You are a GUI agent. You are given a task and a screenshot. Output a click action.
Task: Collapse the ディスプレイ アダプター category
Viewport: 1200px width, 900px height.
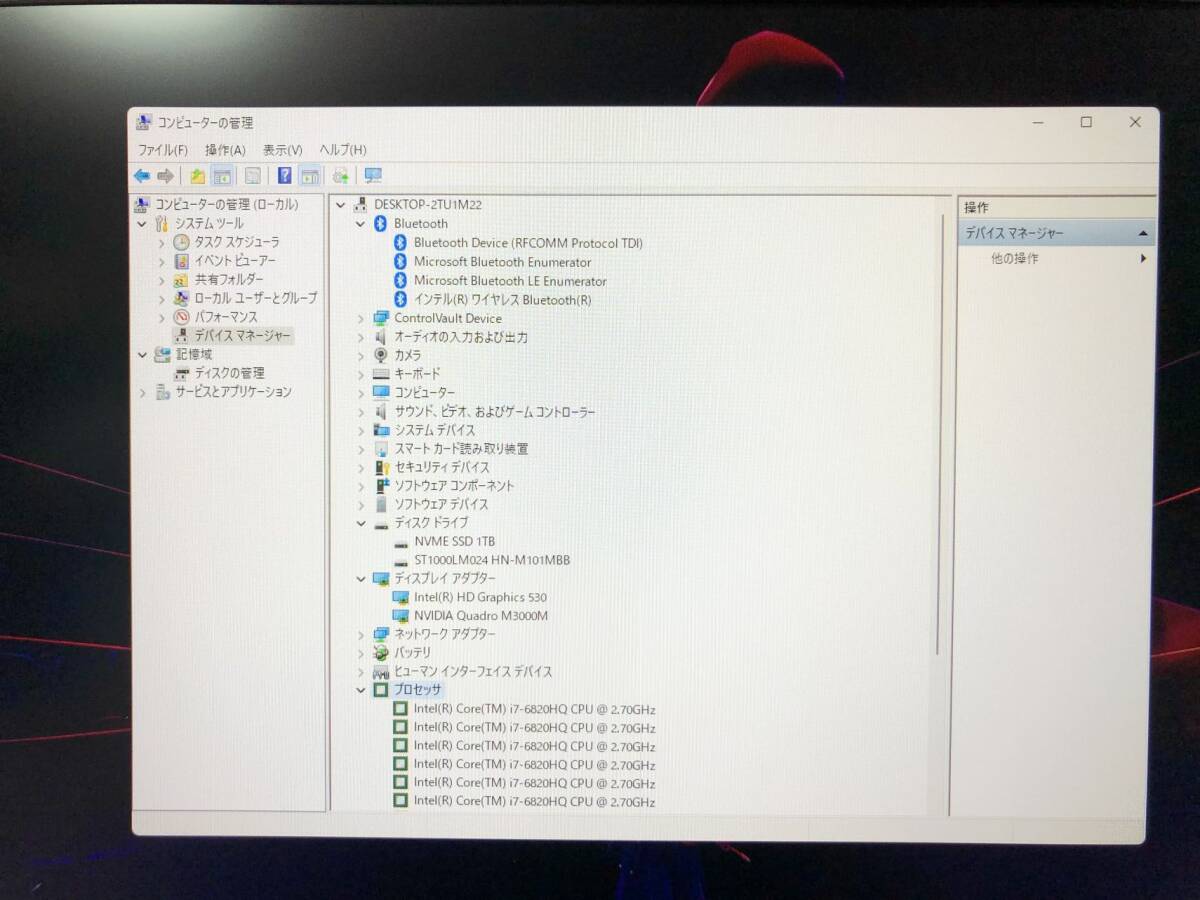[x=361, y=579]
